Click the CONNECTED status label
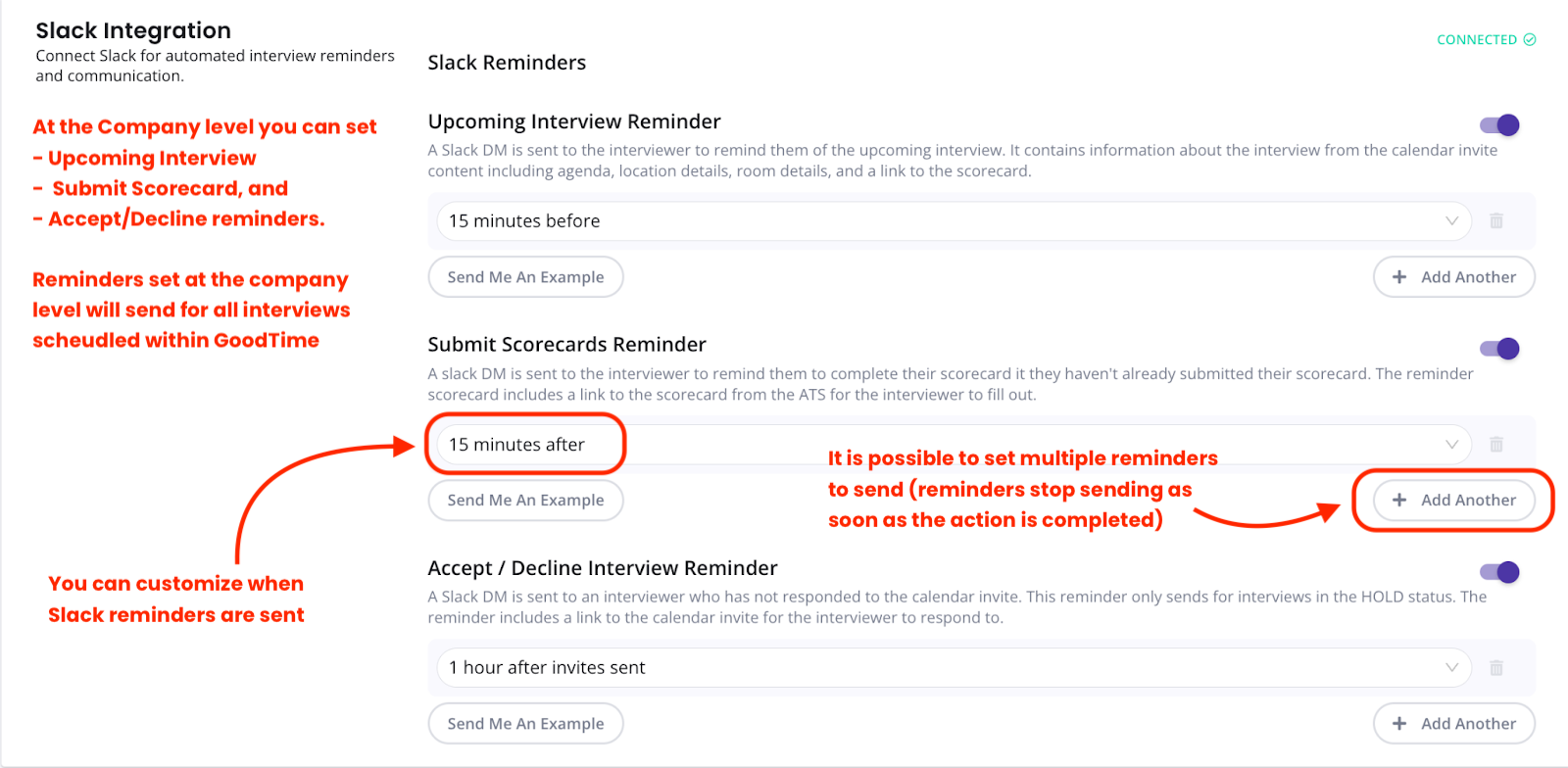The height and width of the screenshot is (768, 1568). 1476,40
